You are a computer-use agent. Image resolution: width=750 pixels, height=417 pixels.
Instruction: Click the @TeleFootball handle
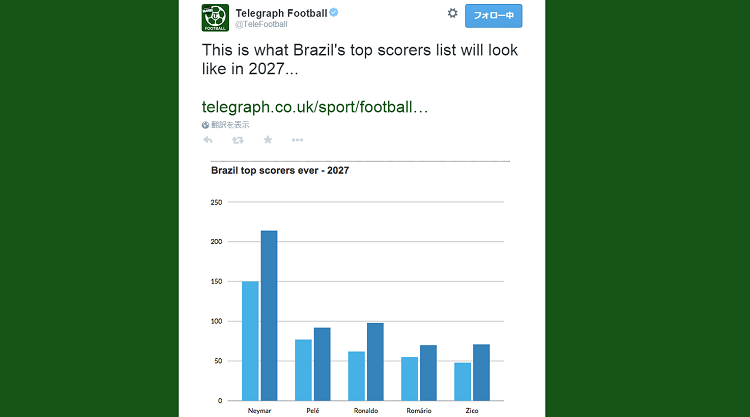tap(261, 24)
